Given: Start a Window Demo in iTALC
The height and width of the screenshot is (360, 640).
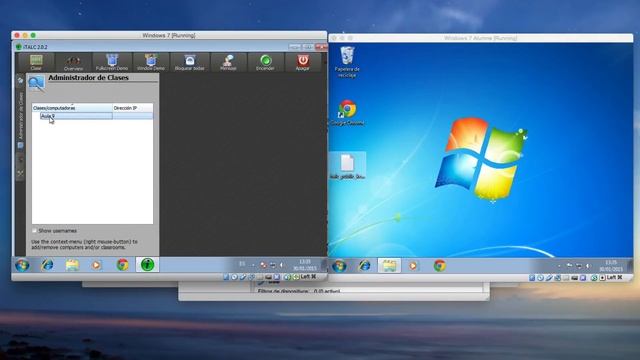Looking at the screenshot, I should (x=151, y=62).
